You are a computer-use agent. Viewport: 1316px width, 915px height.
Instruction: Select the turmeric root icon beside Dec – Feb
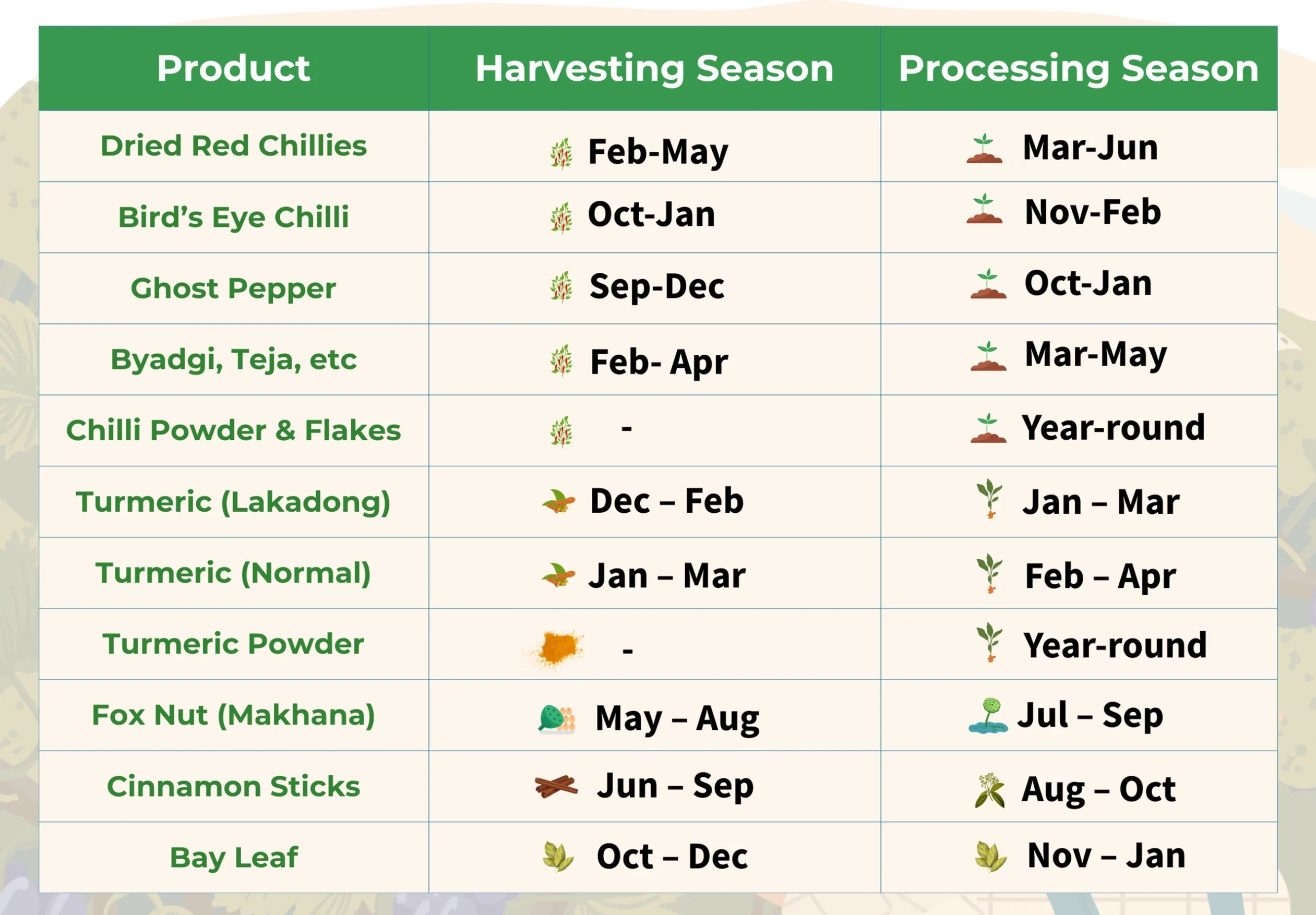coord(558,501)
